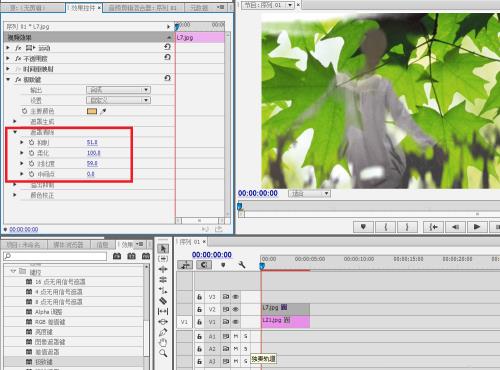Reset the Motion effect parameters
The image size is (500, 370).
pos(168,47)
